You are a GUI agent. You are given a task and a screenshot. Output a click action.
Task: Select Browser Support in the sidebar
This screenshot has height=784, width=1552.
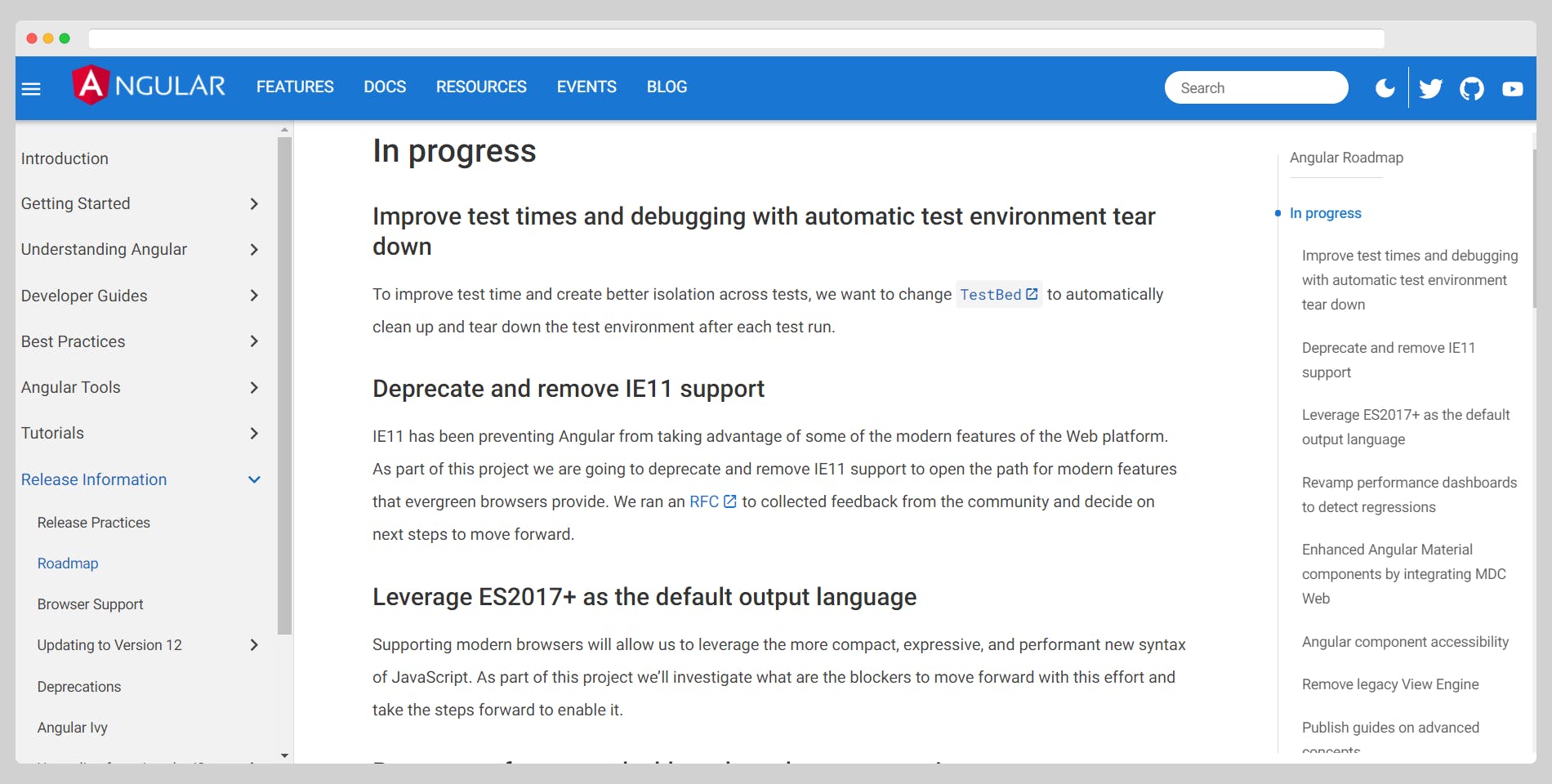pos(91,604)
